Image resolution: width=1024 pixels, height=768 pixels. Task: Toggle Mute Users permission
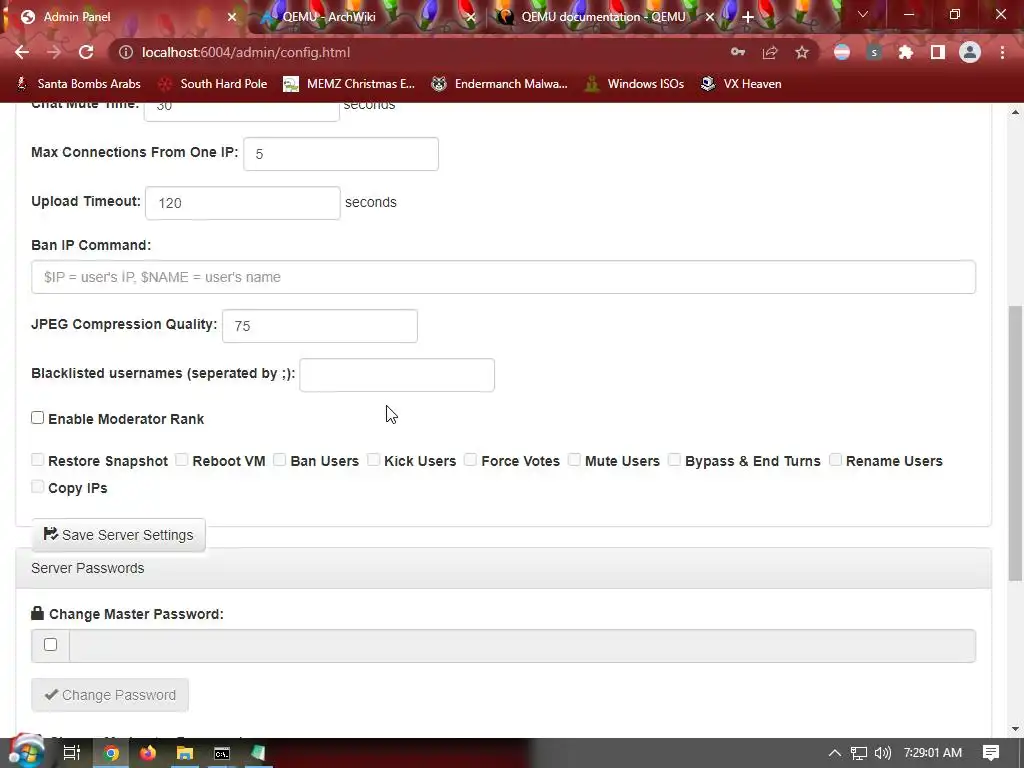(x=574, y=460)
